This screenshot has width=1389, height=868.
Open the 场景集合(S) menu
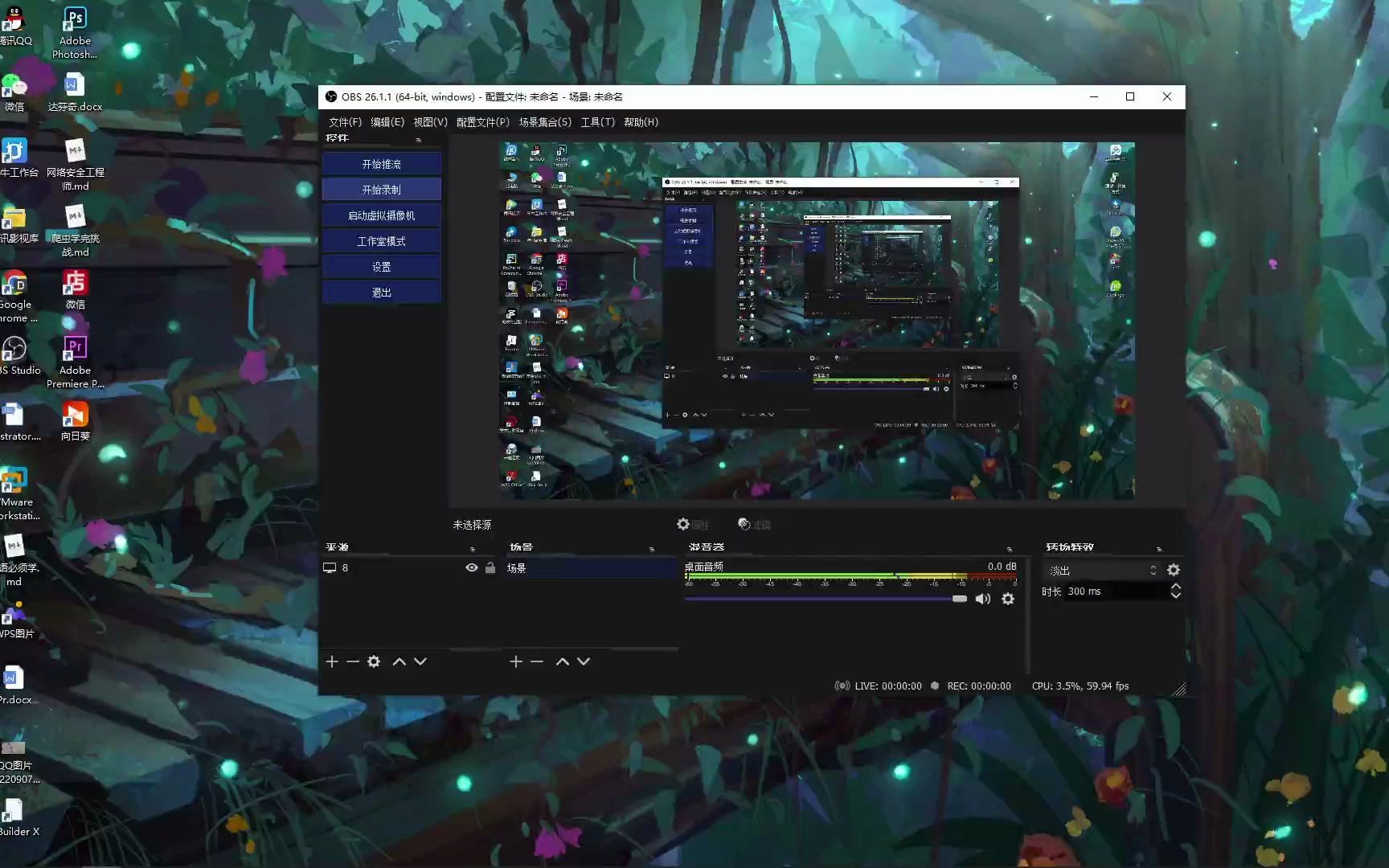click(x=545, y=122)
